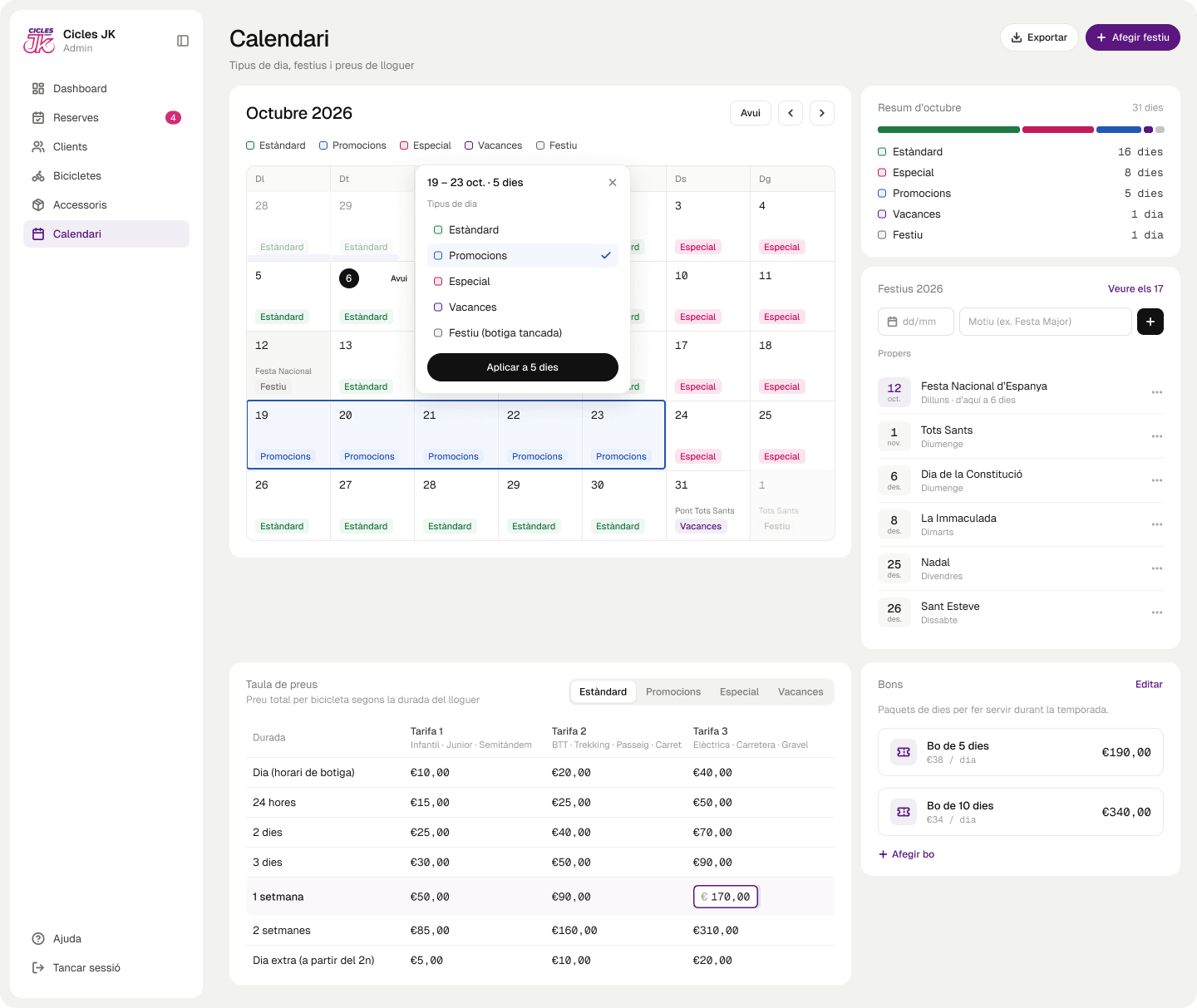
Task: Open options menu for Sant Esteve
Action: pyautogui.click(x=1157, y=612)
